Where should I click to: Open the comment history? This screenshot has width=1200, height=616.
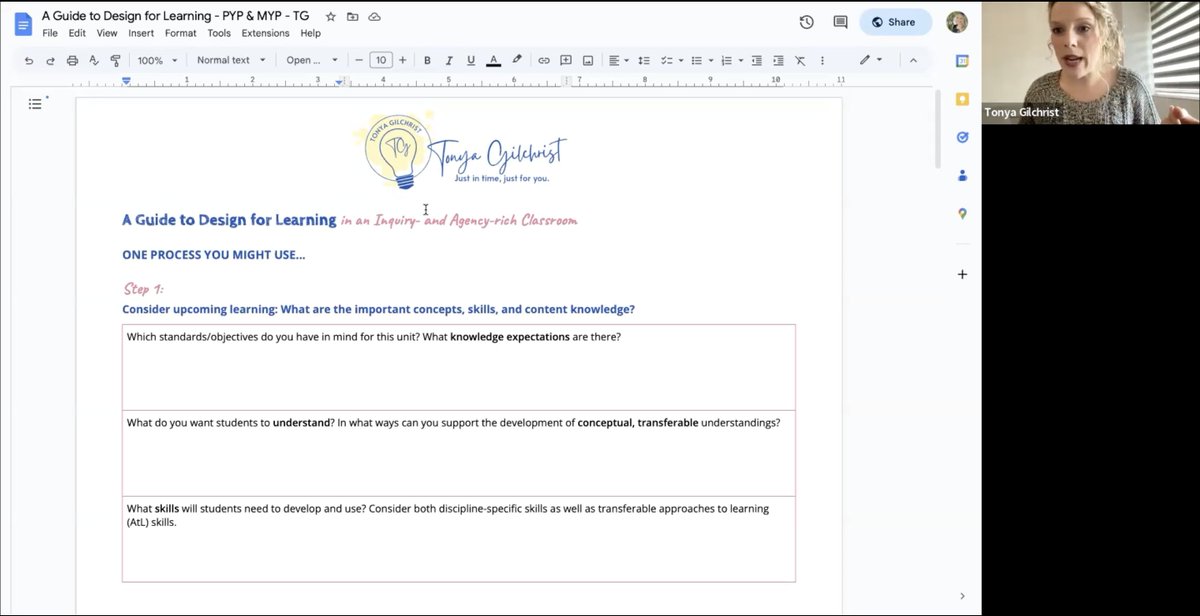(x=840, y=22)
